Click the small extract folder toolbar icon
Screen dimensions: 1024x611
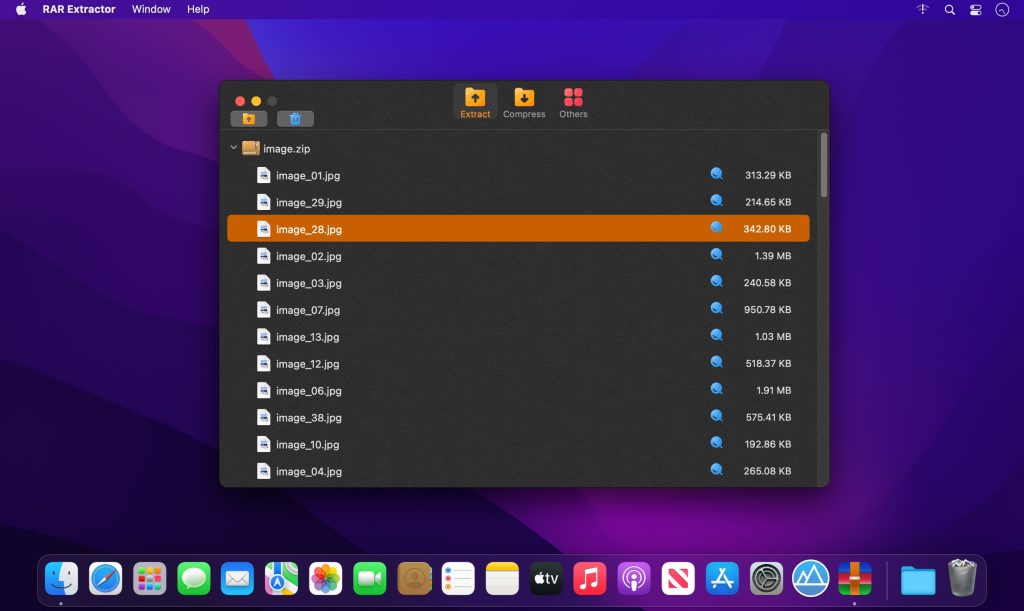pyautogui.click(x=249, y=118)
